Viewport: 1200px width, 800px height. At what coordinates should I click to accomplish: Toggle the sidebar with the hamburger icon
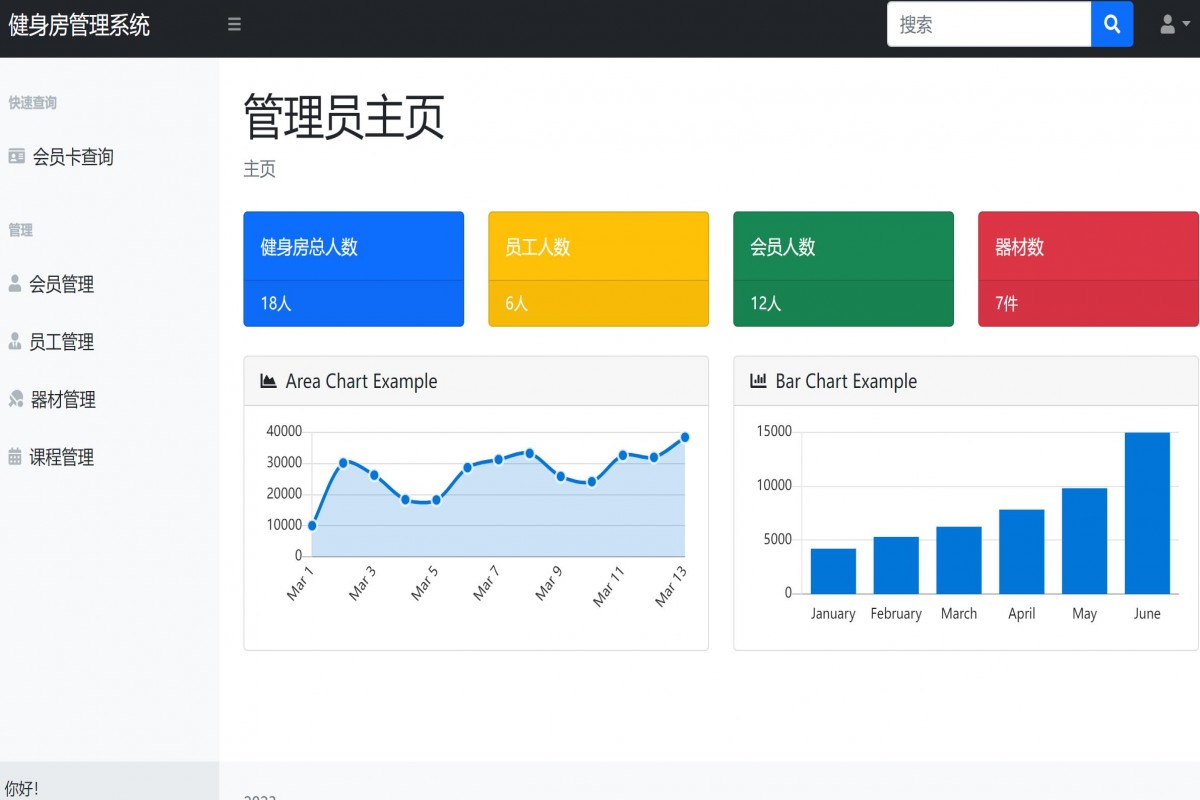point(234,24)
